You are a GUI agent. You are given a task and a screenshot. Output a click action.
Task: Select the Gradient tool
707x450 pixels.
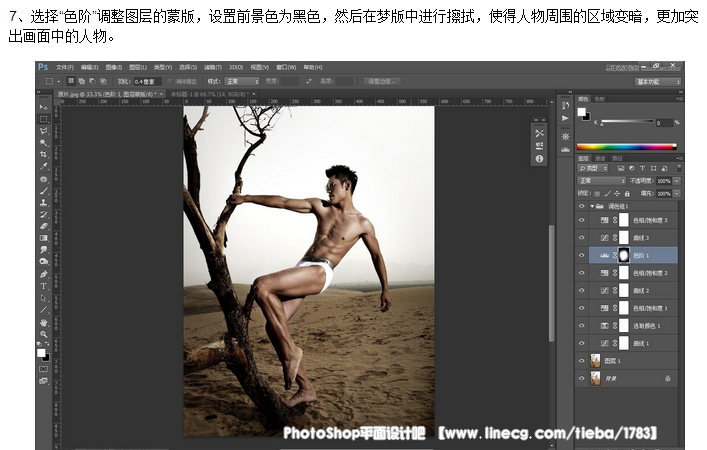(43, 238)
